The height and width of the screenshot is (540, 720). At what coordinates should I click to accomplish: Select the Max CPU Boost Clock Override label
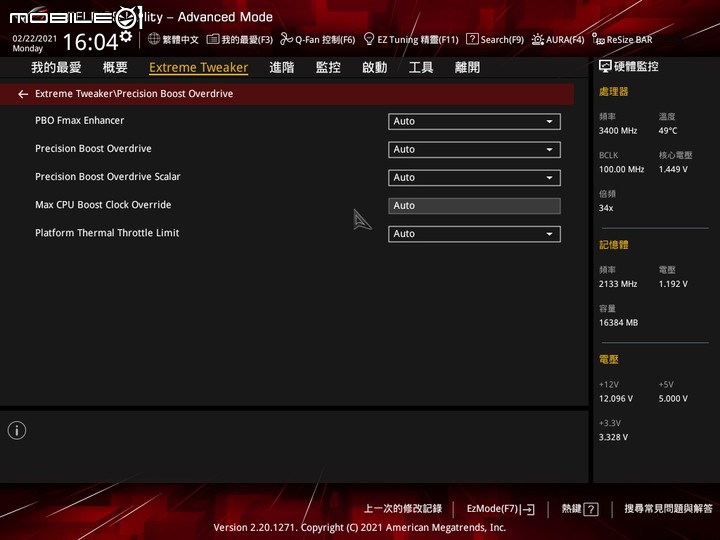coord(103,205)
